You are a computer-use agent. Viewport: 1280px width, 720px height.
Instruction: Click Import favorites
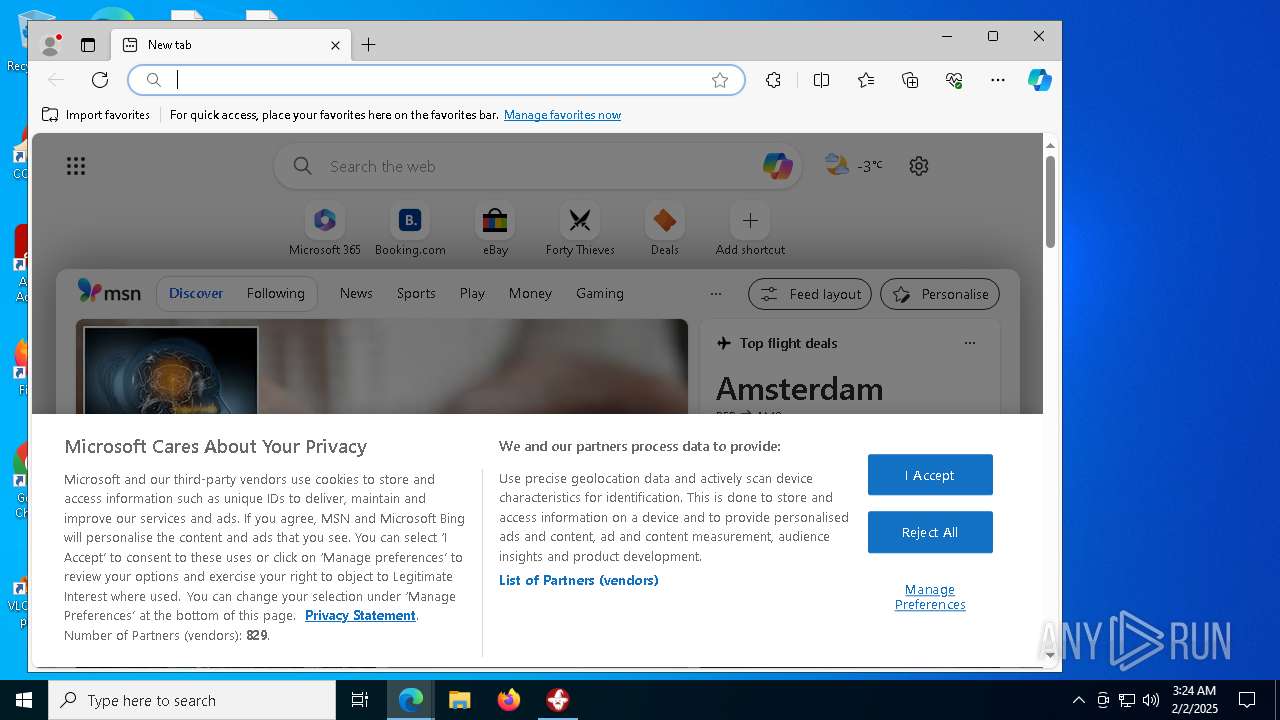click(x=96, y=115)
